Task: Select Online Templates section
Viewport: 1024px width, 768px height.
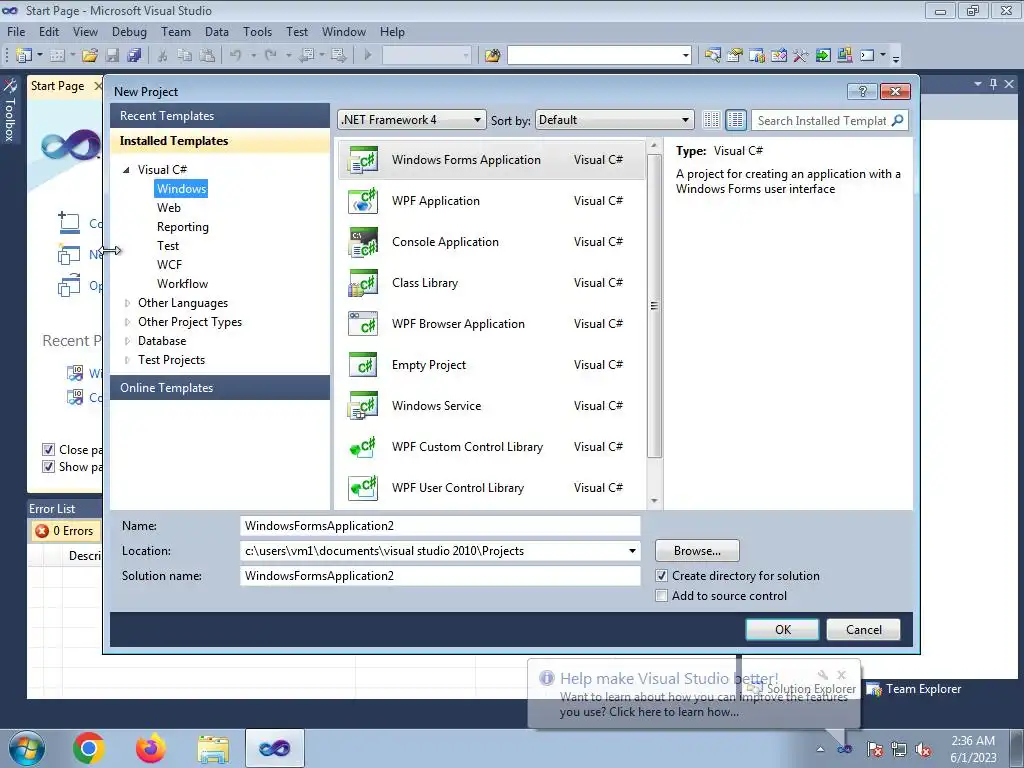Action: click(220, 388)
